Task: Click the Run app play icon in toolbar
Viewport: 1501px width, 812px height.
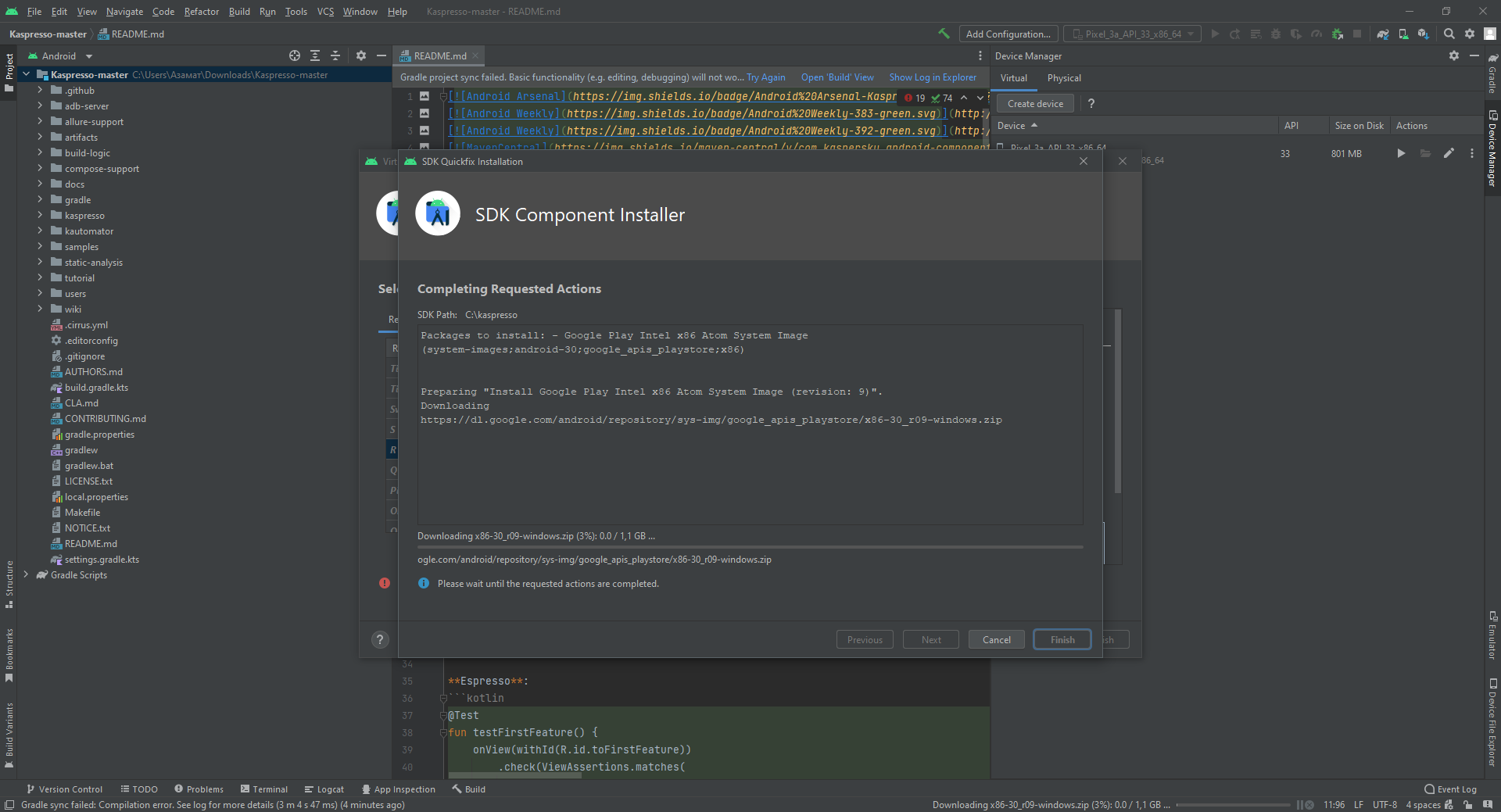Action: click(x=1215, y=34)
